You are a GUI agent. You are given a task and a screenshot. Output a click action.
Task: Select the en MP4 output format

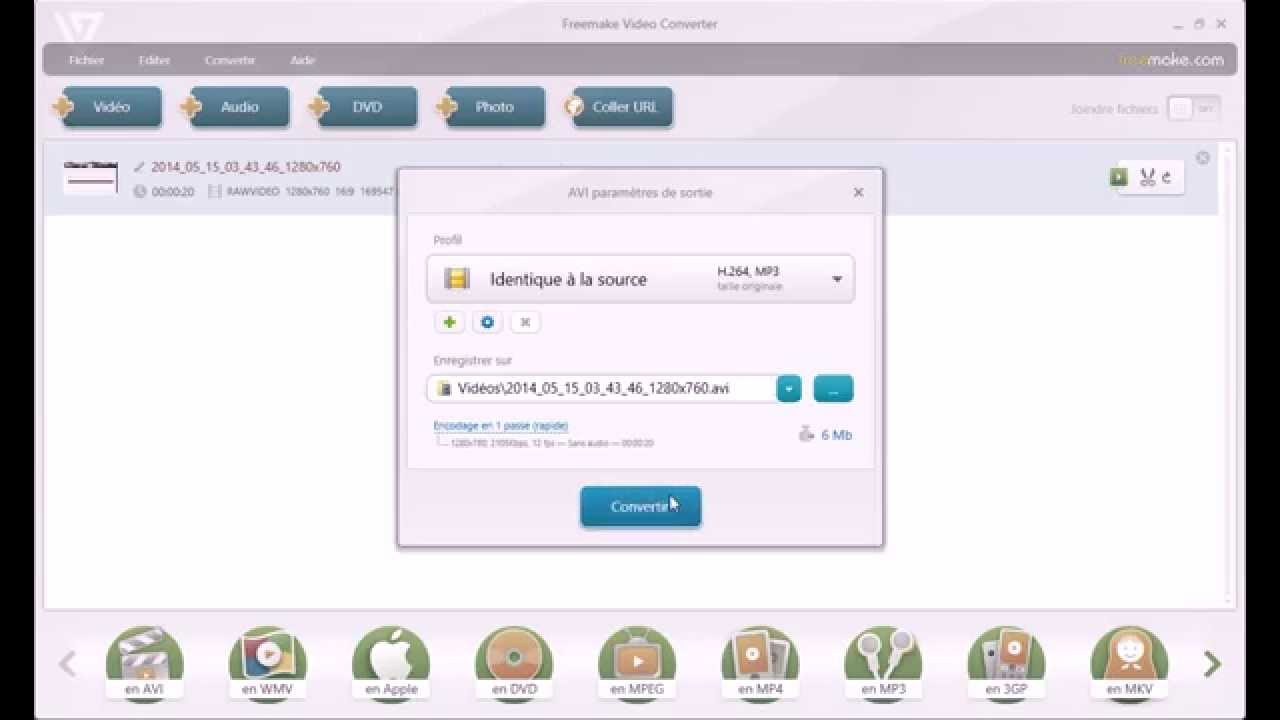coord(760,663)
